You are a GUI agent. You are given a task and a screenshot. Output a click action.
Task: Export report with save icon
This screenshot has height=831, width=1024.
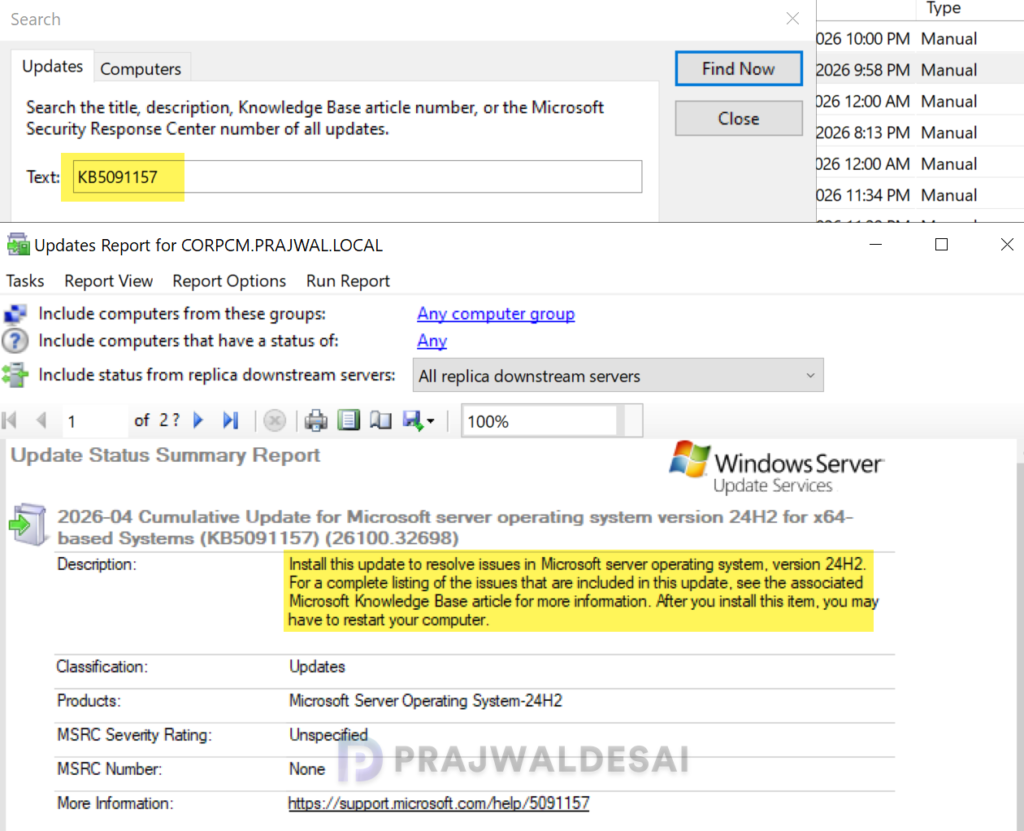pos(413,421)
